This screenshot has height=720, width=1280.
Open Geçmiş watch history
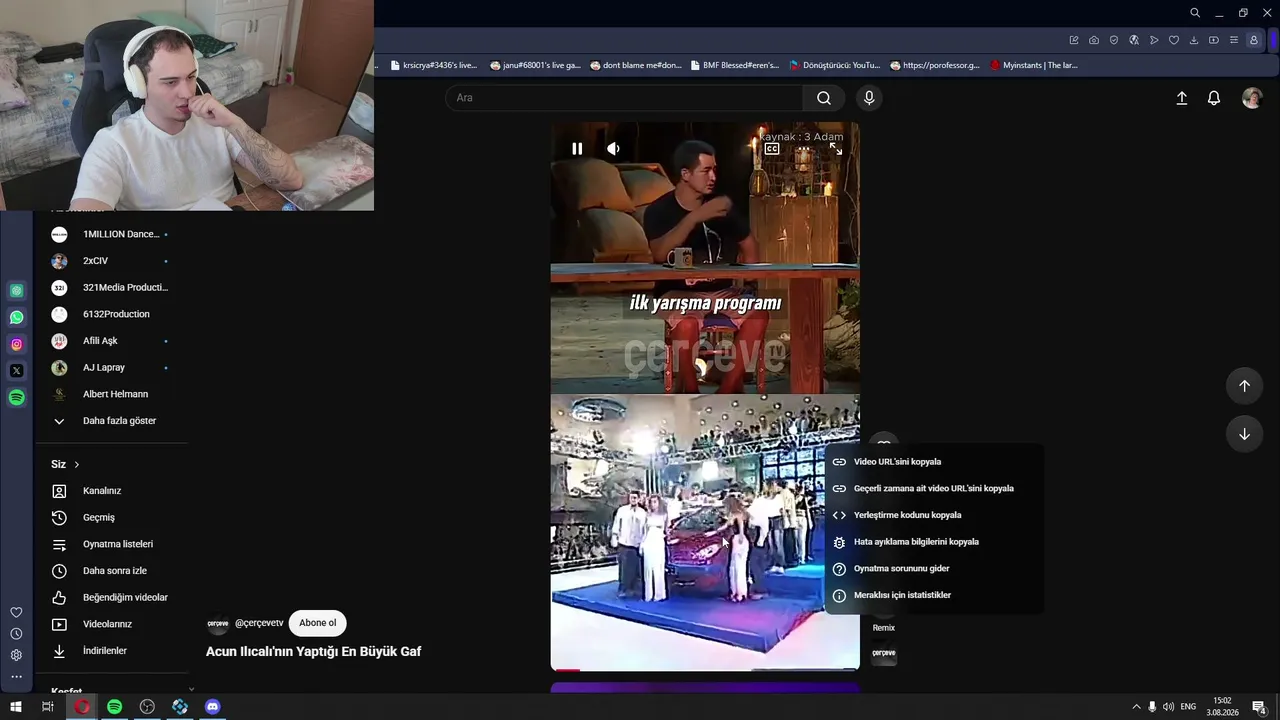pos(112,518)
